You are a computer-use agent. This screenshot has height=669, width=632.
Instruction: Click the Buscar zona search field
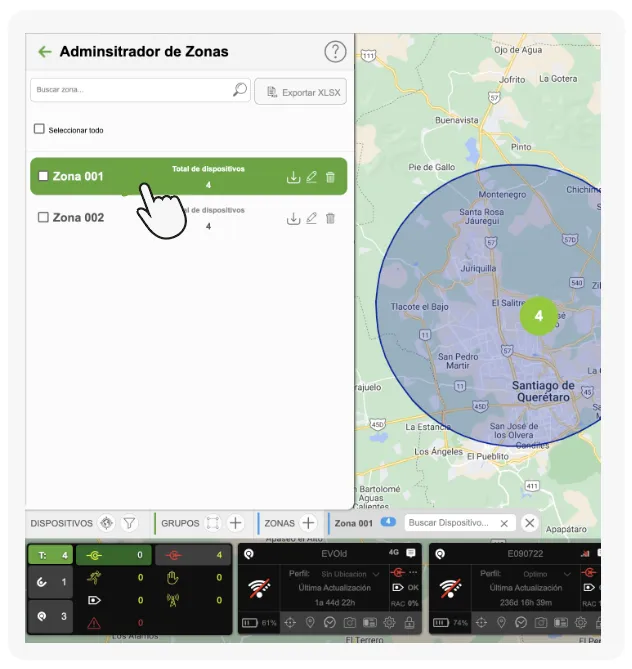click(x=140, y=90)
